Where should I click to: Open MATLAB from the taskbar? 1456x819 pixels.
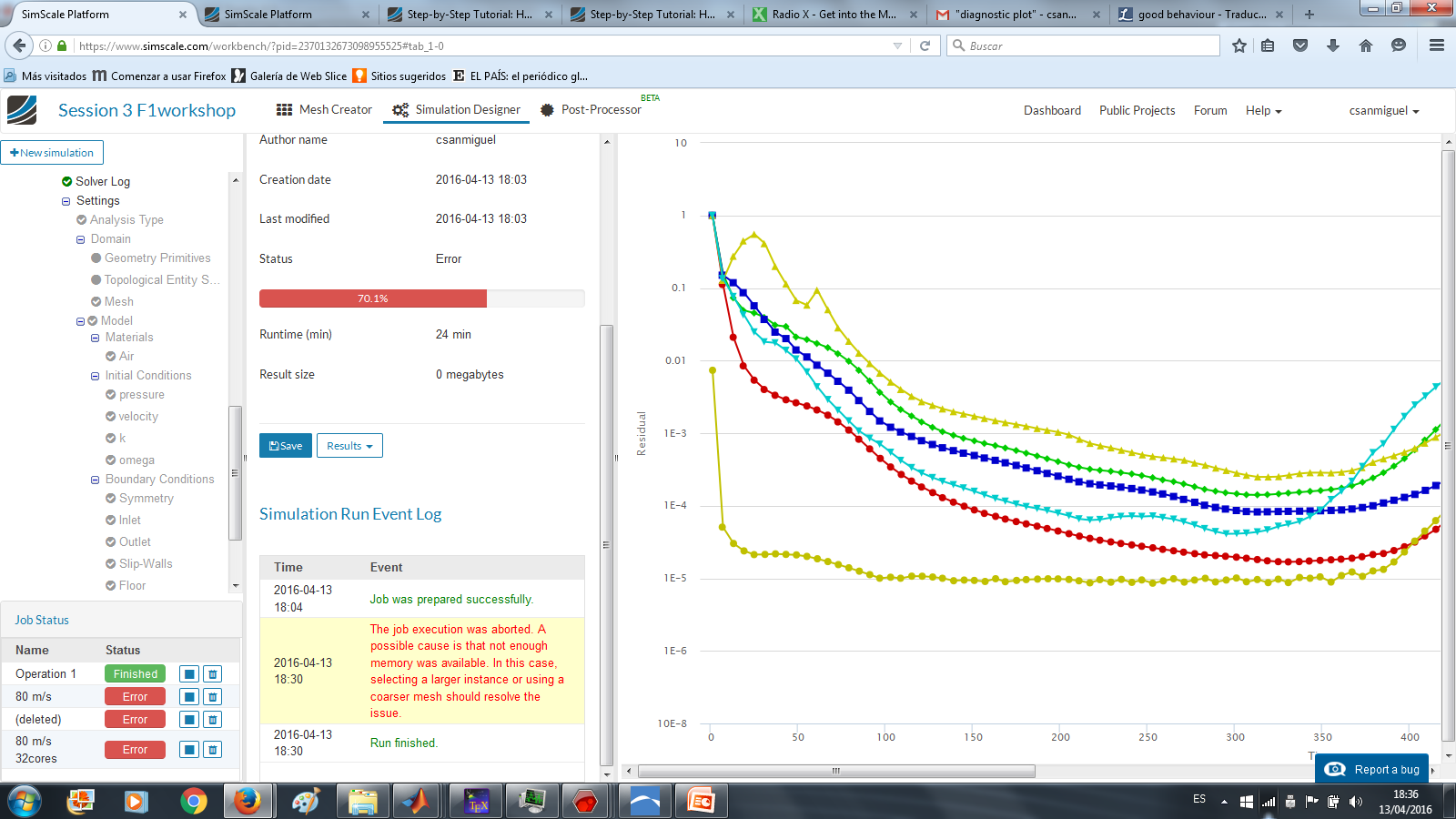pyautogui.click(x=418, y=802)
